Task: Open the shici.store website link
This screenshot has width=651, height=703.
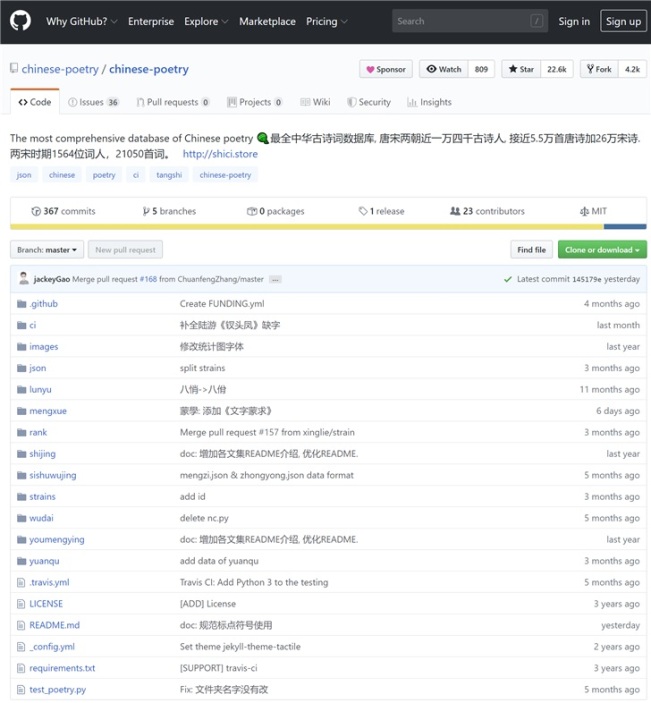Action: point(219,154)
